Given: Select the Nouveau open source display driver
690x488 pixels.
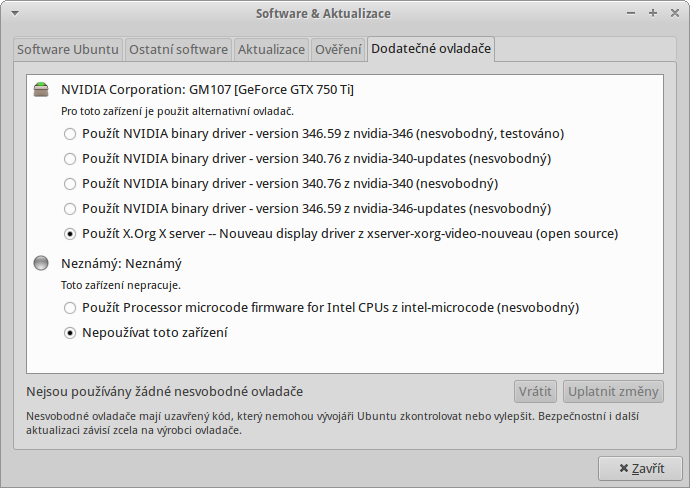Looking at the screenshot, I should point(341,234).
